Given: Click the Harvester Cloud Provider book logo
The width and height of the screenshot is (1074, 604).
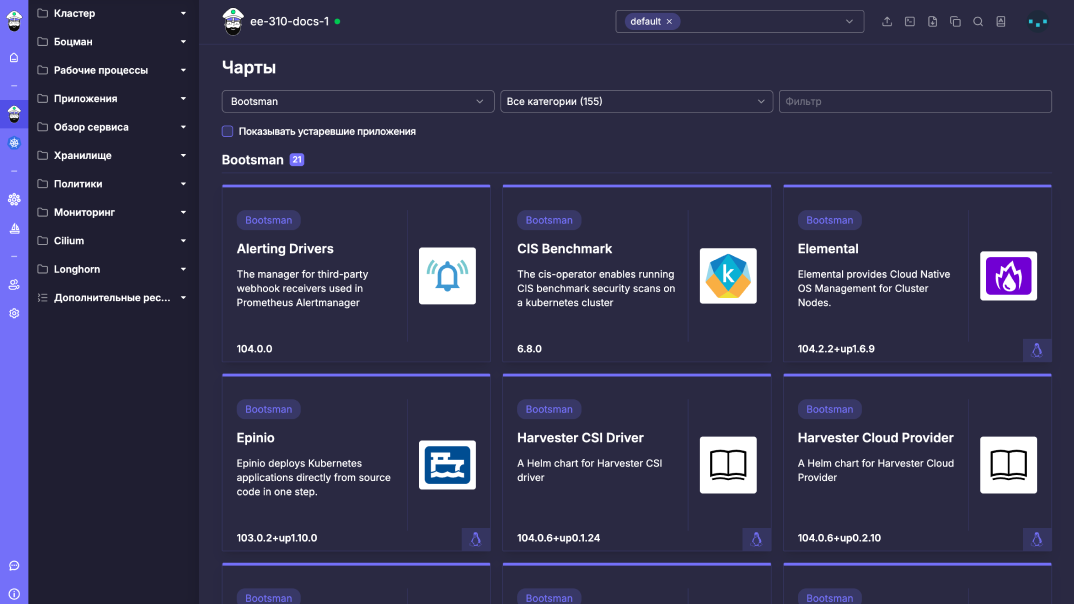Looking at the screenshot, I should pyautogui.click(x=1008, y=465).
